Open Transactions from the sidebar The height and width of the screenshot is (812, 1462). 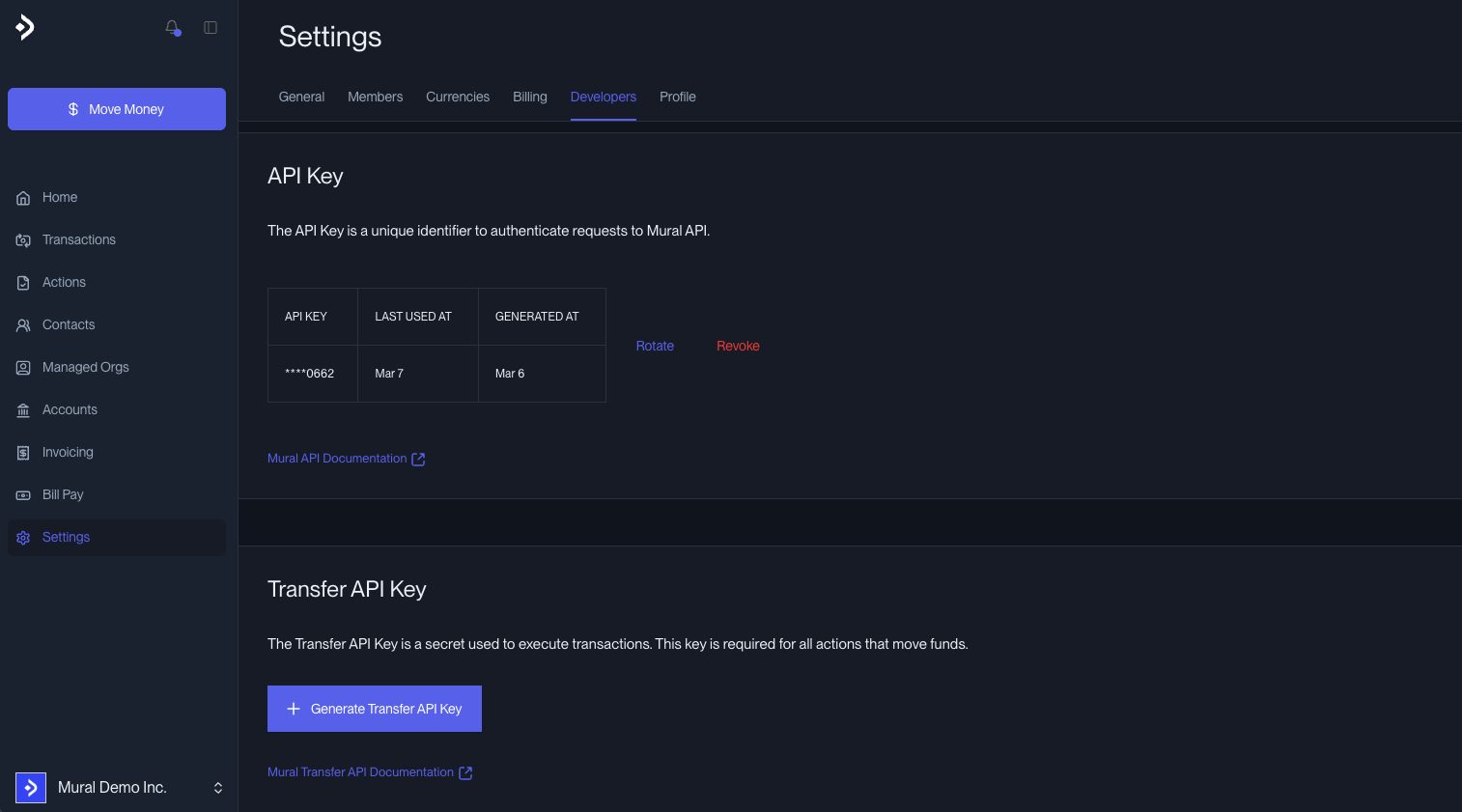click(78, 239)
